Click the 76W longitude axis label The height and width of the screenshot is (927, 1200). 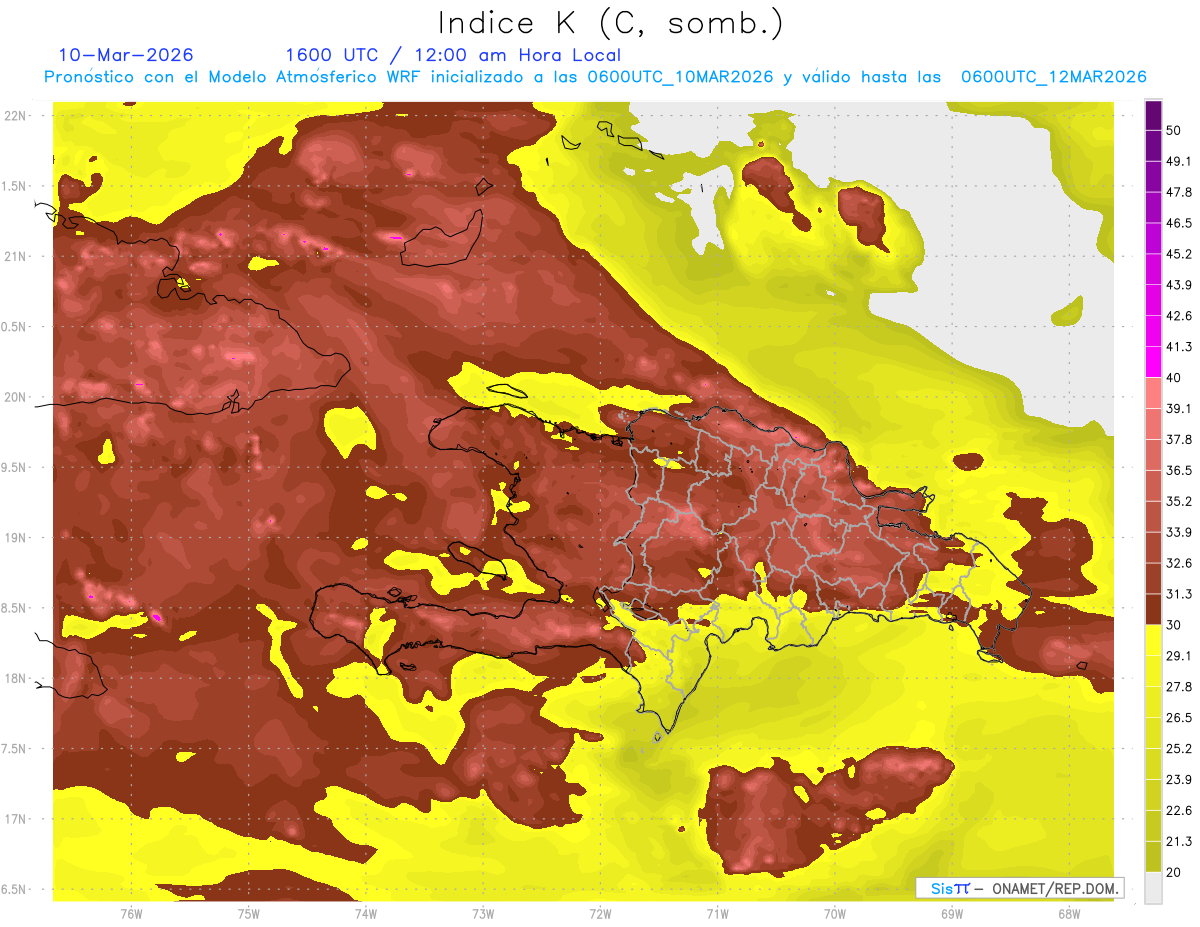click(131, 913)
